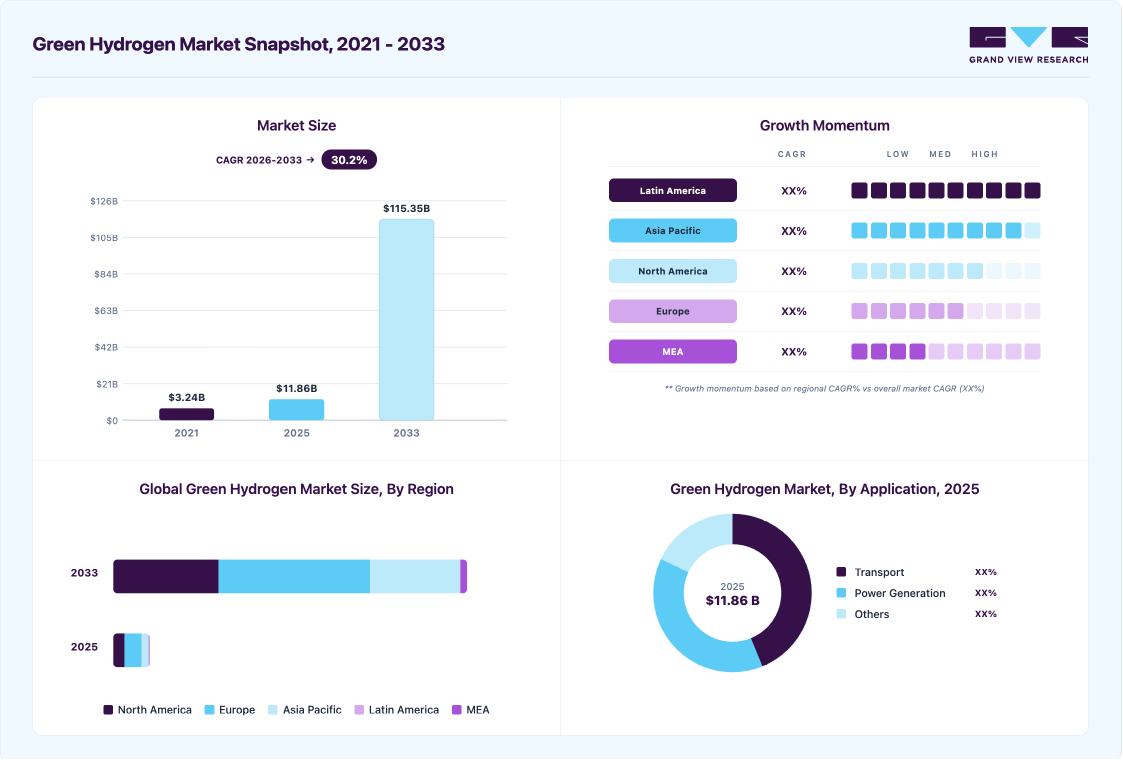Click the Europe XX% CAGR value

(794, 311)
